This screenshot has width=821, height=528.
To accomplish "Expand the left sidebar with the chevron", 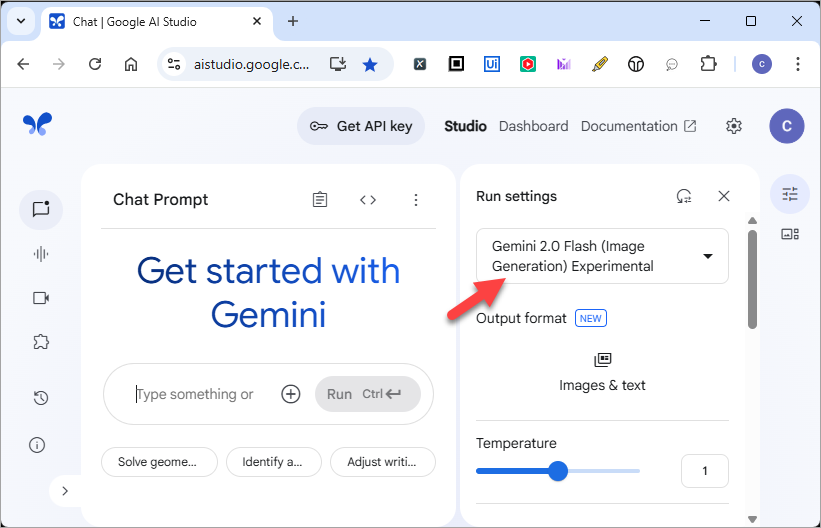I will pos(65,491).
